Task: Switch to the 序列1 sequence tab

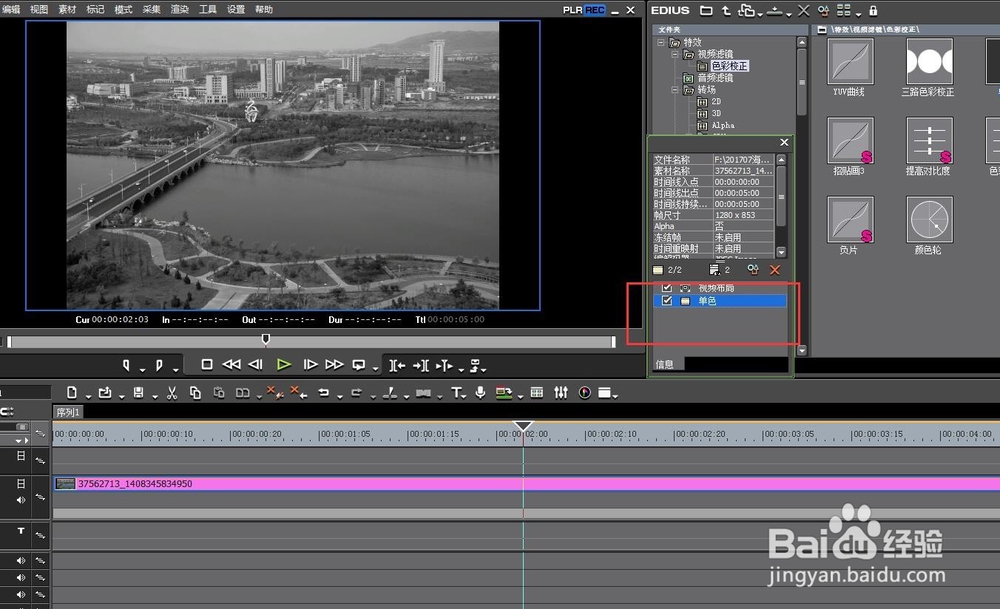Action: pyautogui.click(x=68, y=413)
